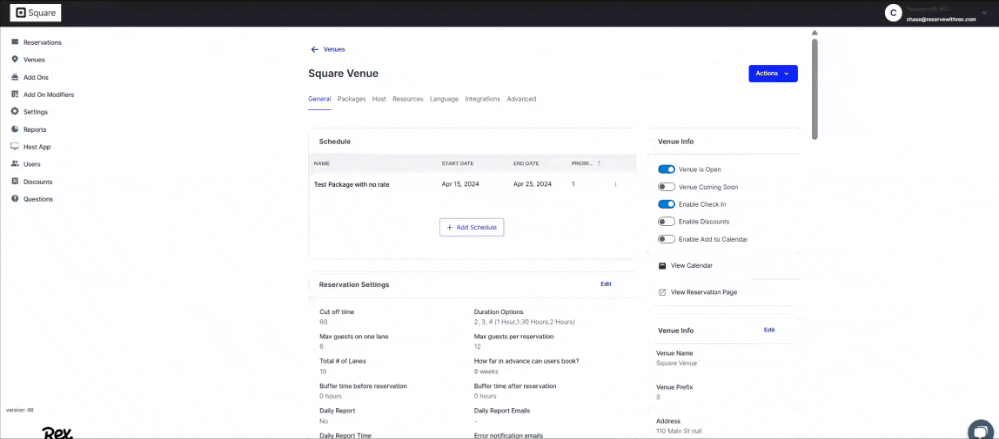Click Edit in Reservation Settings

point(606,284)
